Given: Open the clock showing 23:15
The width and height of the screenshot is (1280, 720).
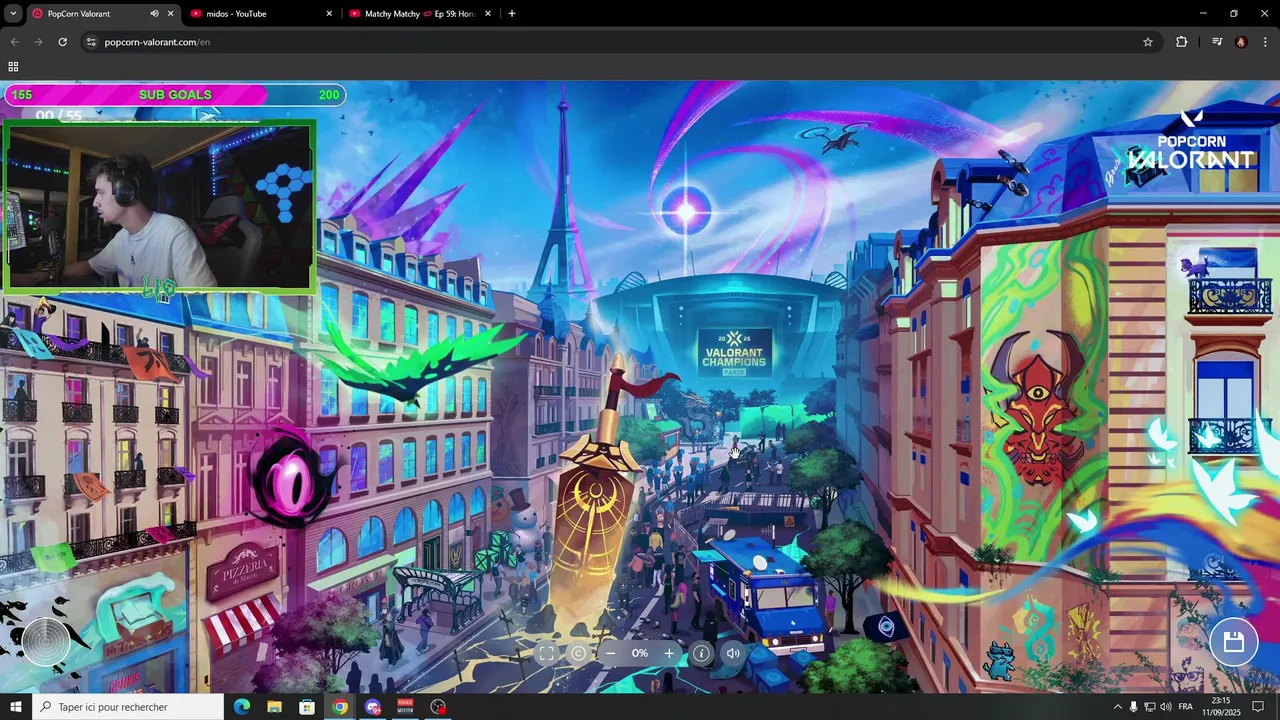Looking at the screenshot, I should (x=1221, y=707).
